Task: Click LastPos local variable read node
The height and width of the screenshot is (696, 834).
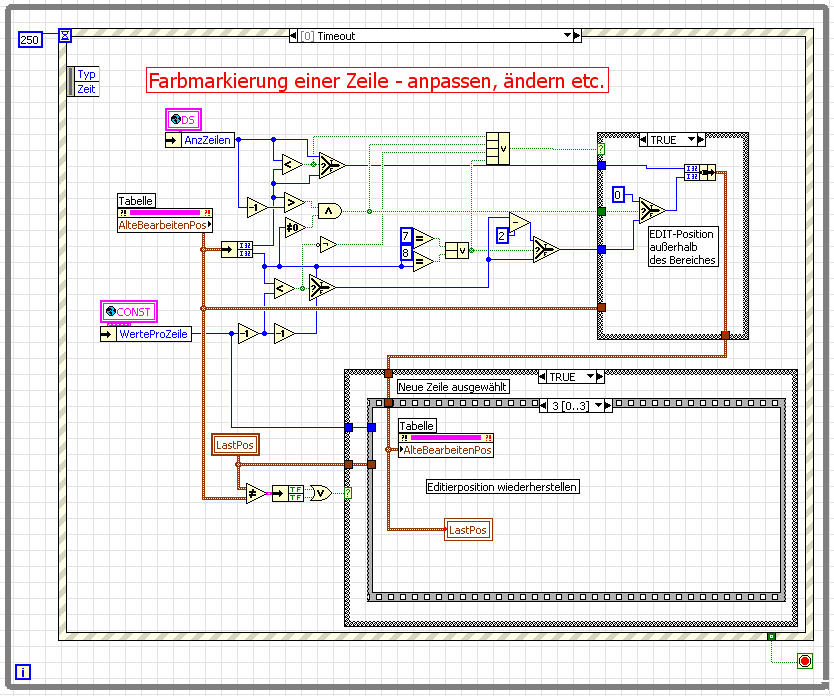Action: point(235,445)
